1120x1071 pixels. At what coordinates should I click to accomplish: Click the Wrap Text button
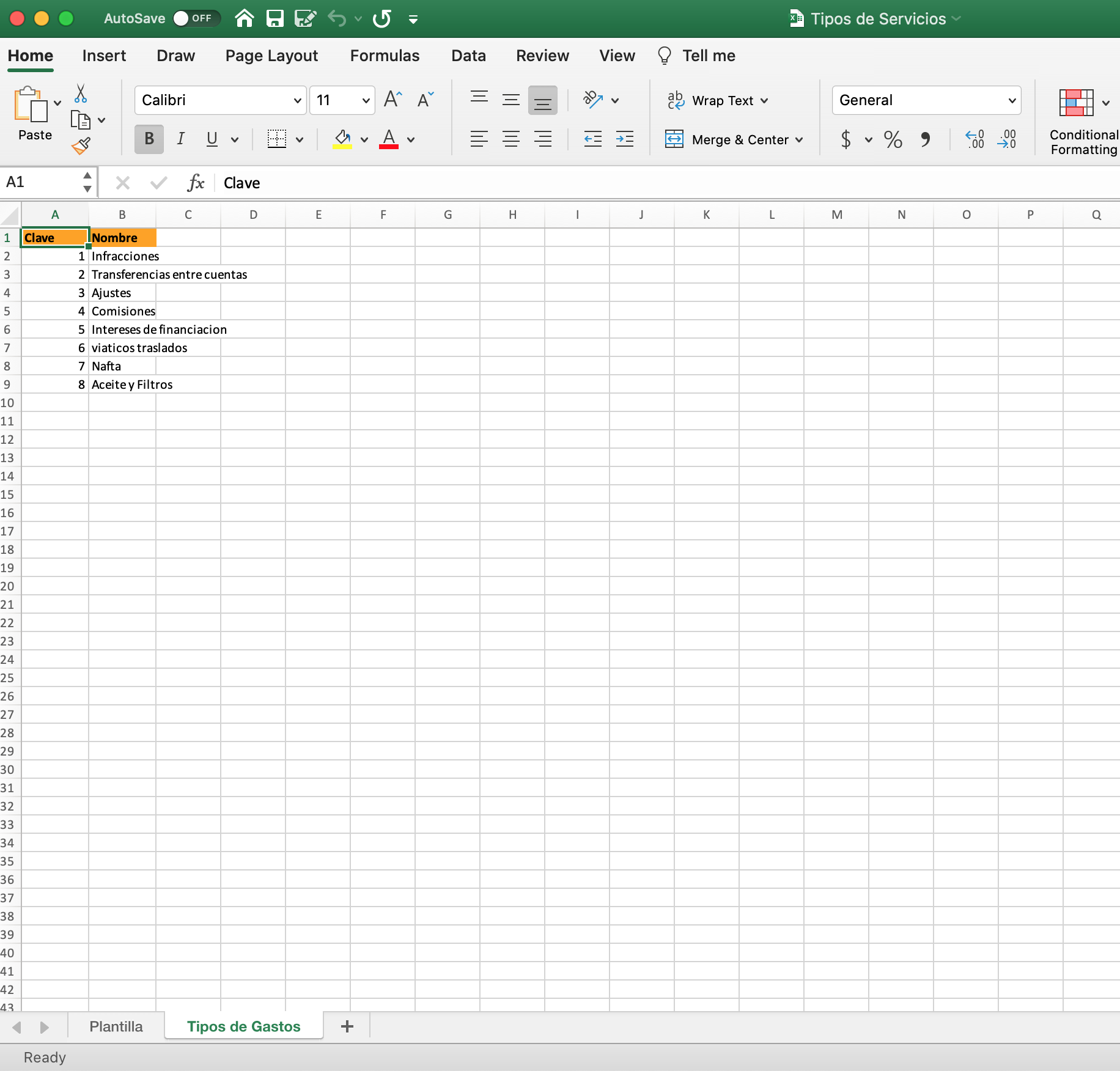[x=717, y=100]
